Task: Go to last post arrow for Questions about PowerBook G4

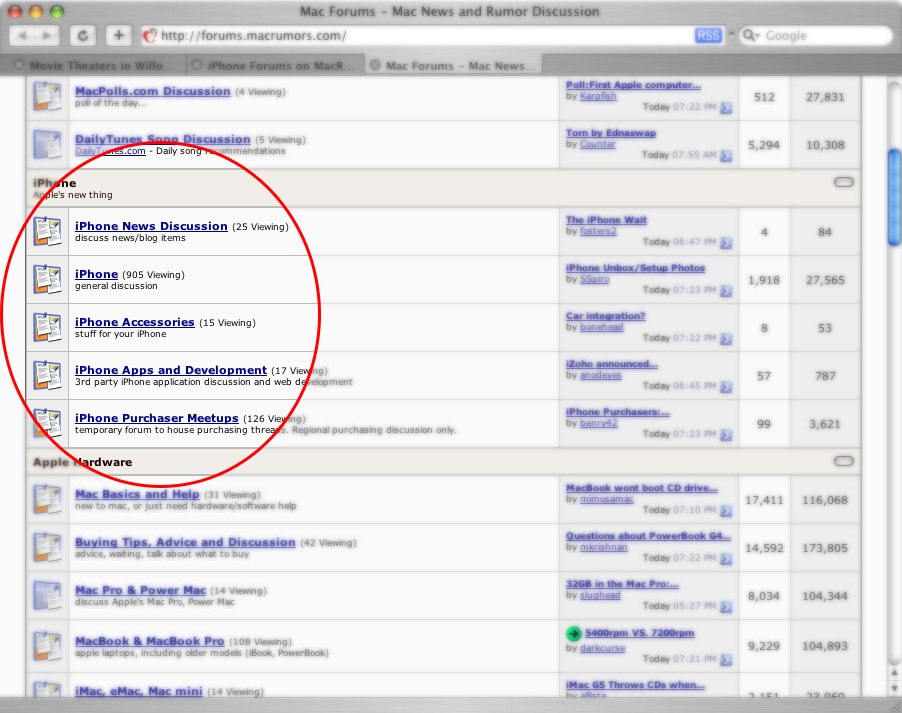Action: (726, 559)
